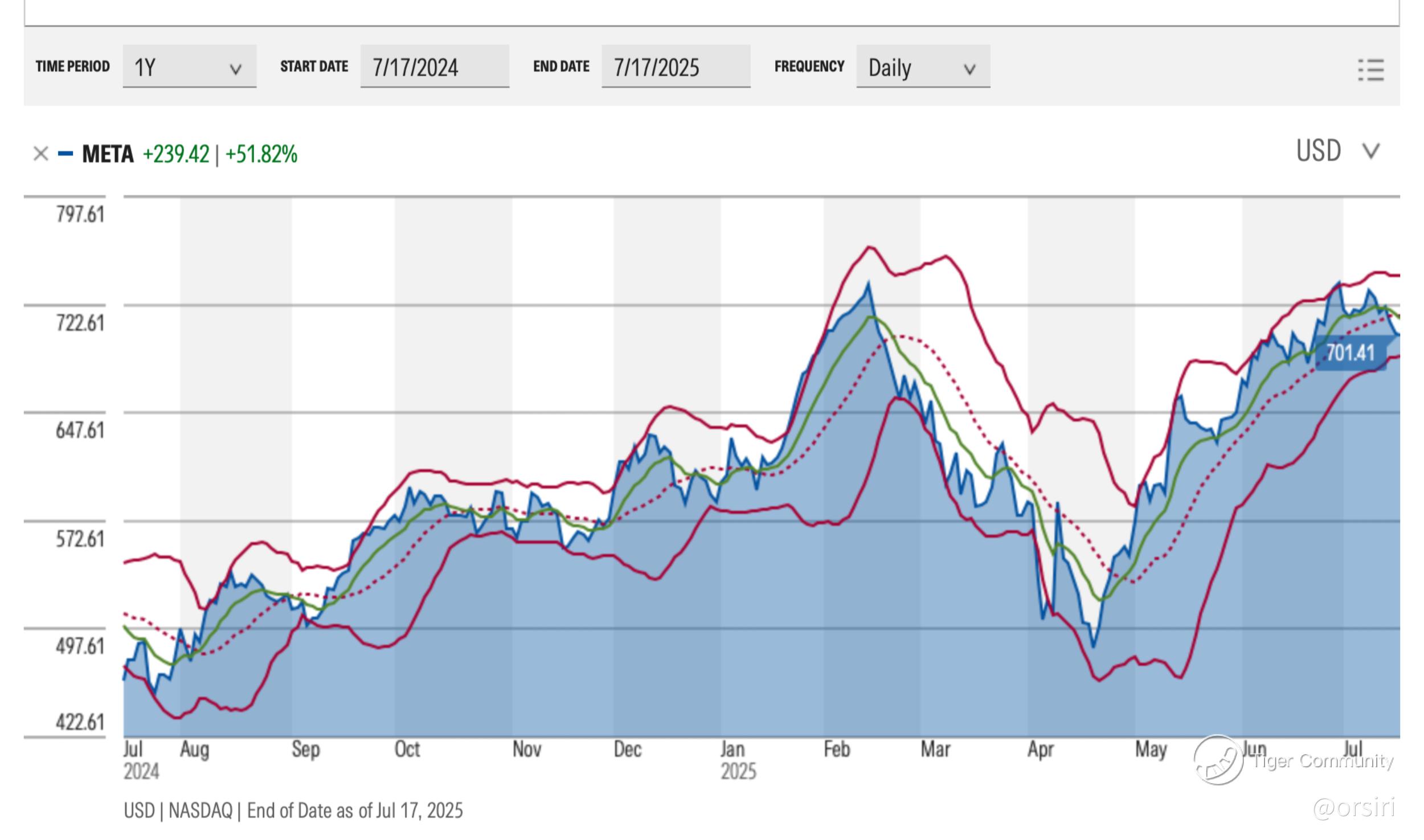Click the Tiger Community logo icon
1424x840 pixels.
coord(1218,760)
